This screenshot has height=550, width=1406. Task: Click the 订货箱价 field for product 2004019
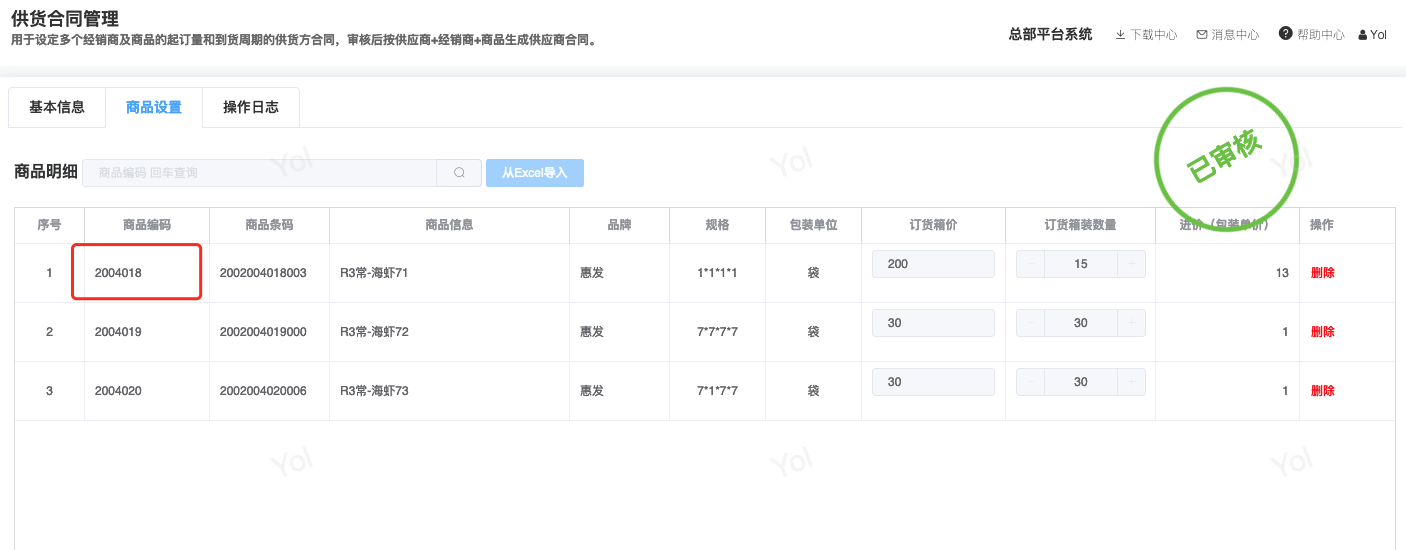[933, 323]
